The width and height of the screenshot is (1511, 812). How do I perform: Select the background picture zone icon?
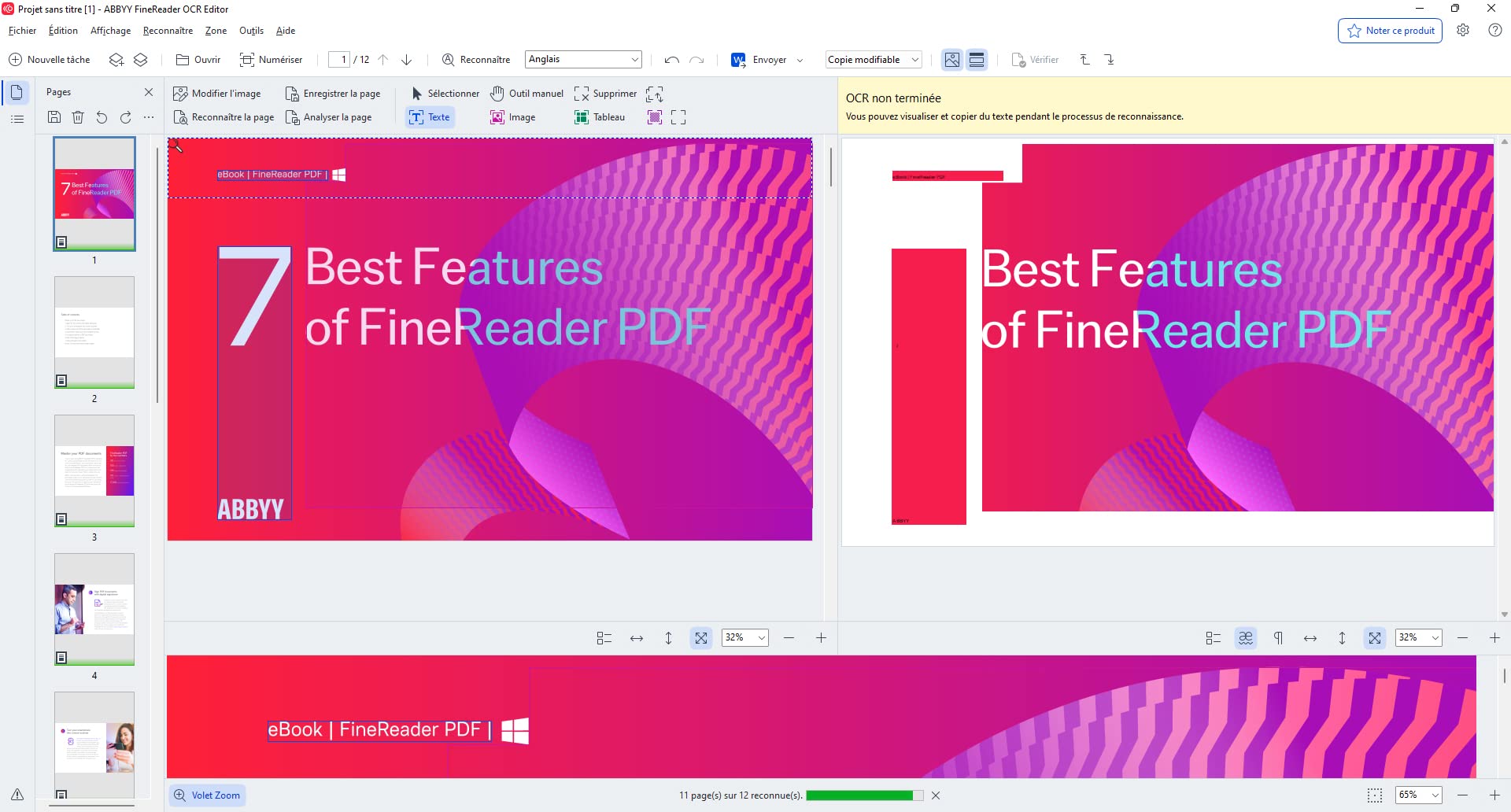click(655, 117)
